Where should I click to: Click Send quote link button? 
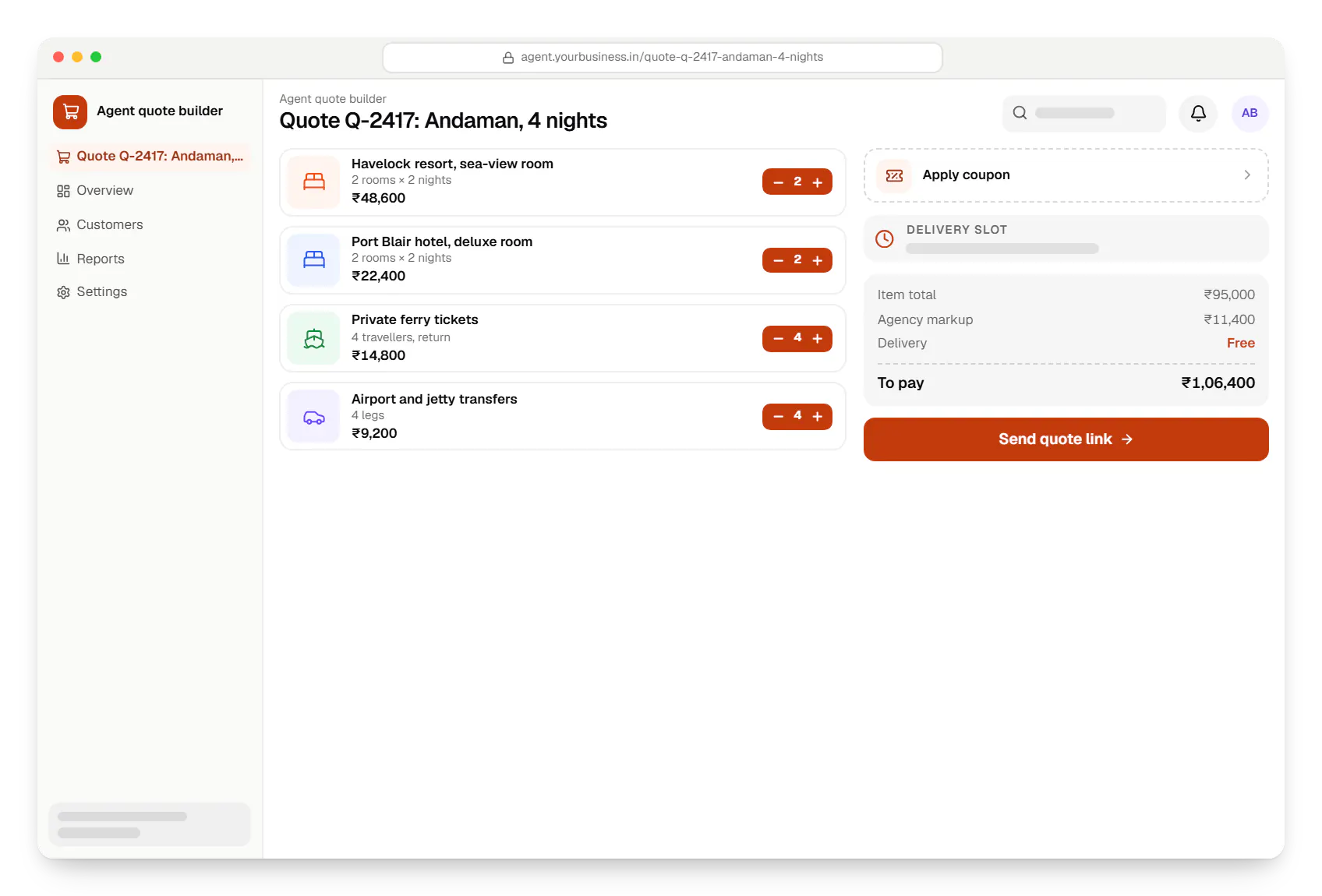(x=1066, y=439)
